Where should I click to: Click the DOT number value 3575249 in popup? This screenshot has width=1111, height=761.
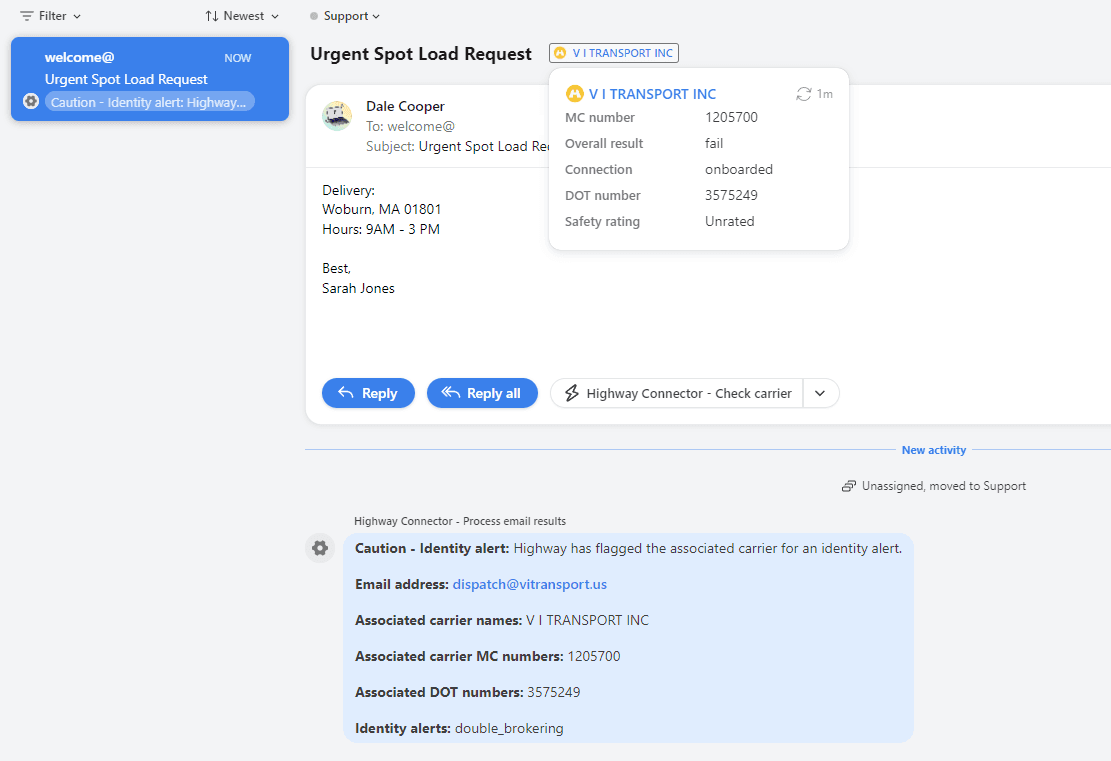[x=731, y=196]
